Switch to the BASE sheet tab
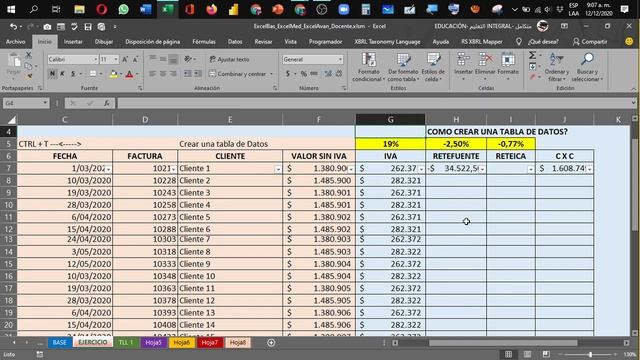Viewport: 640px width, 360px height. pyautogui.click(x=60, y=343)
